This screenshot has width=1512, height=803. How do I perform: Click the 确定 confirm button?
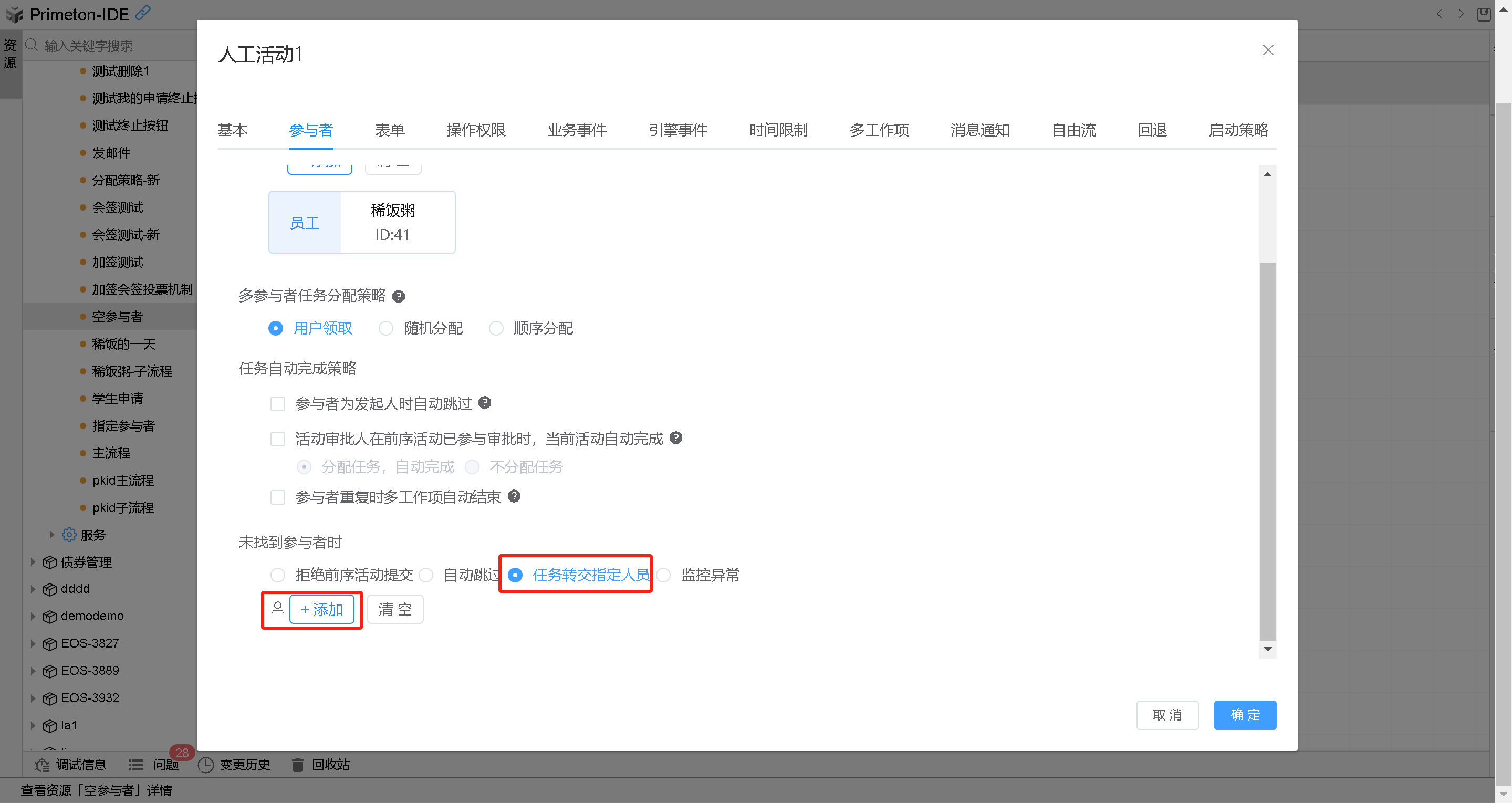(1244, 714)
